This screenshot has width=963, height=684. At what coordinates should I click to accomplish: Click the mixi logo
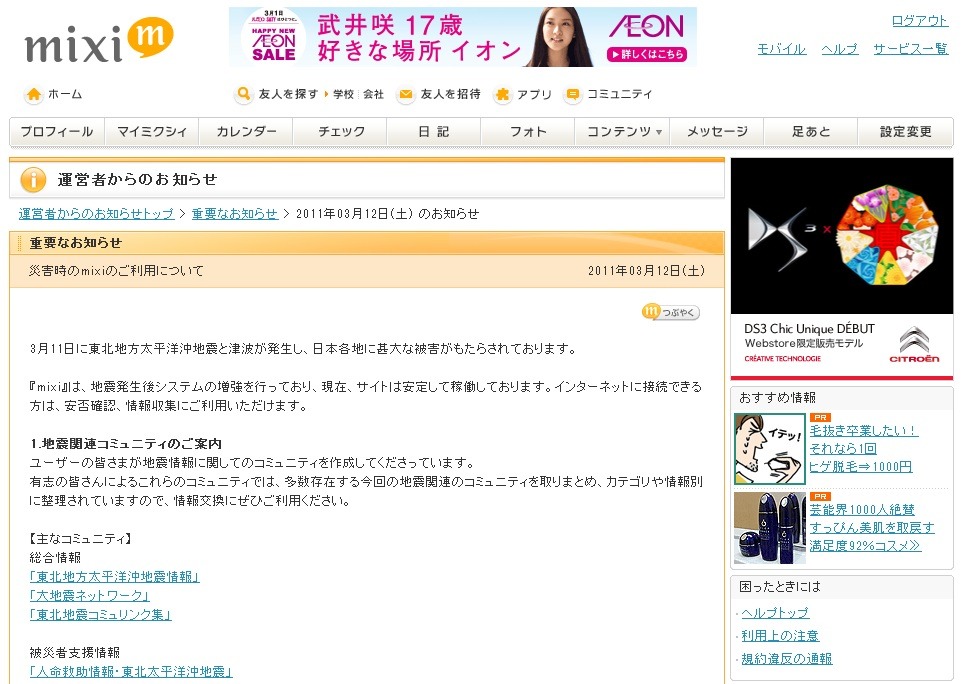[99, 41]
